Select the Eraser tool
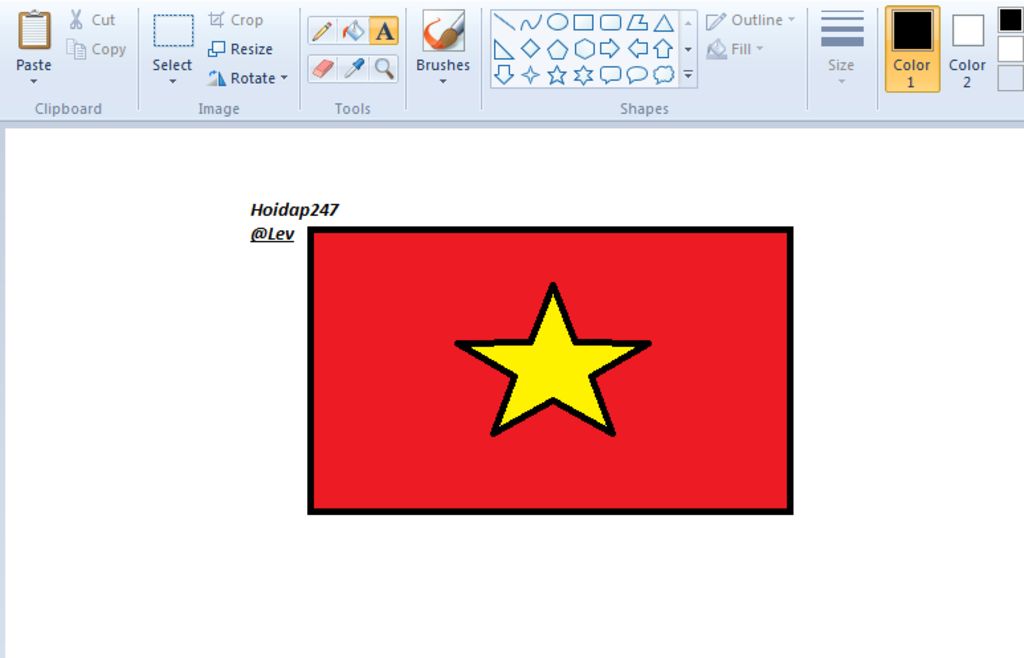This screenshot has width=1024, height=658. coord(322,68)
